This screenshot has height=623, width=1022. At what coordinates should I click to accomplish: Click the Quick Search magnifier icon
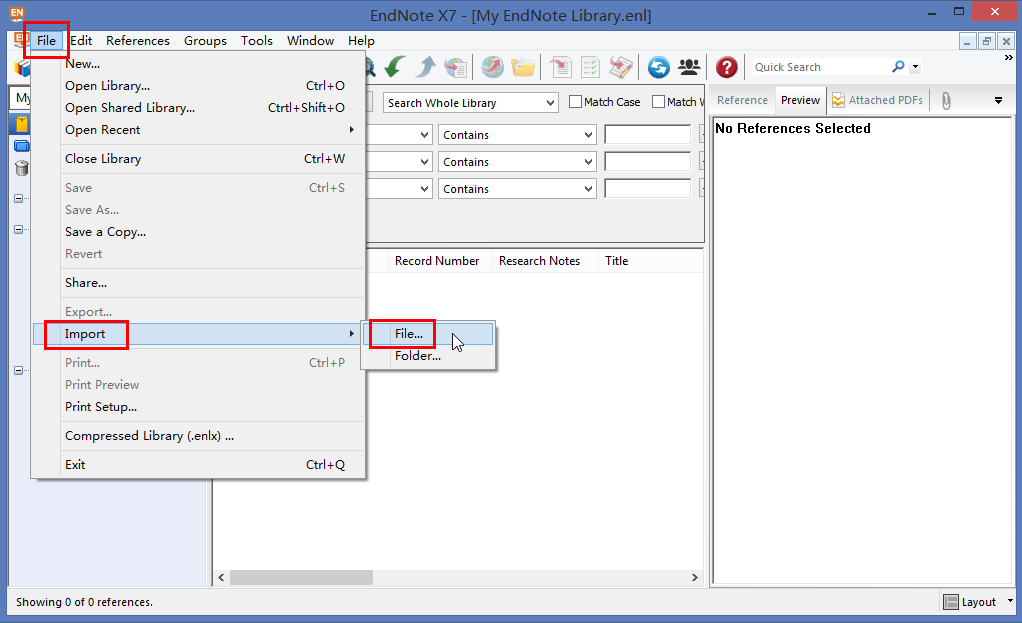point(898,66)
